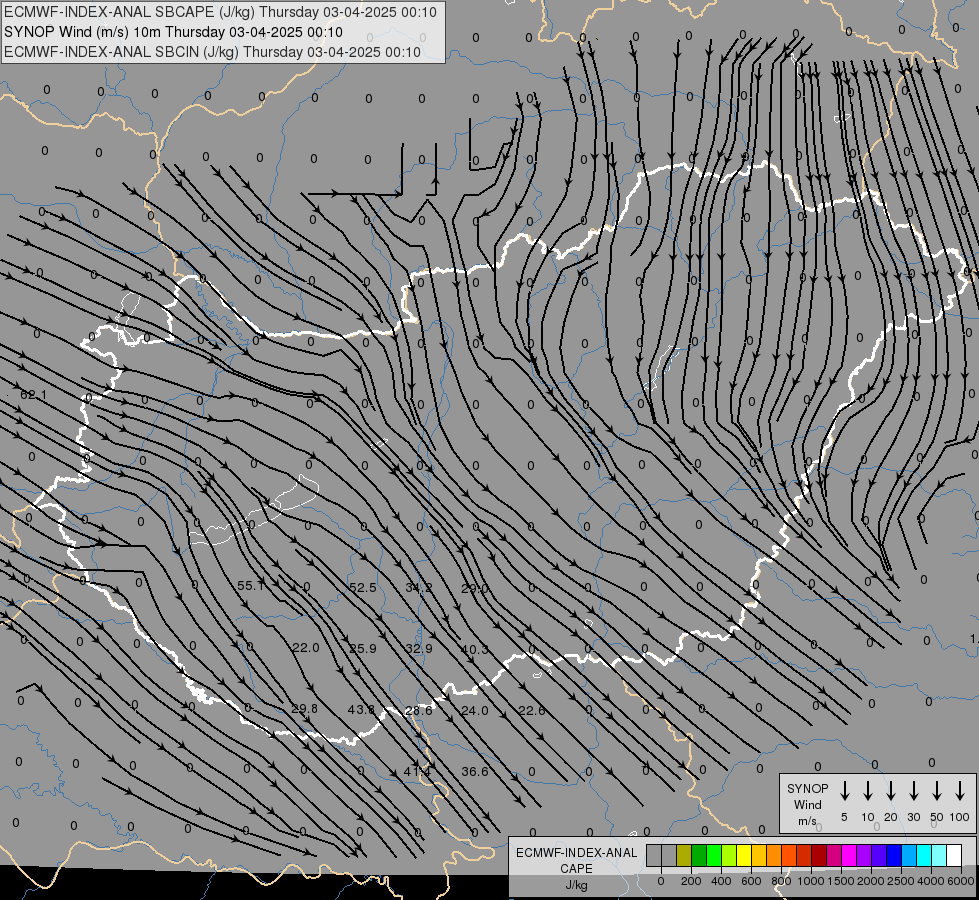979x900 pixels.
Task: Select the 34.2 grid value
Action: [418, 588]
